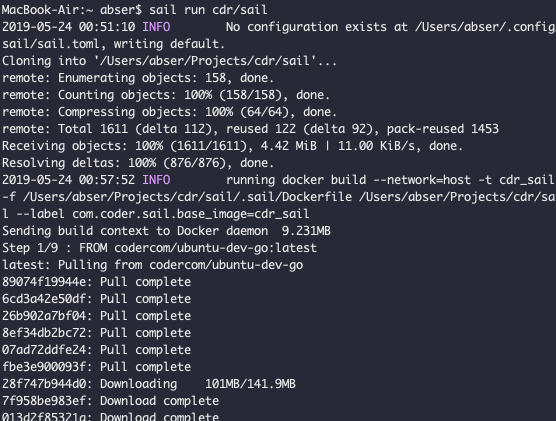Click the Downloading 101MB/141.9MB progress text
The width and height of the screenshot is (556, 421).
click(198, 384)
